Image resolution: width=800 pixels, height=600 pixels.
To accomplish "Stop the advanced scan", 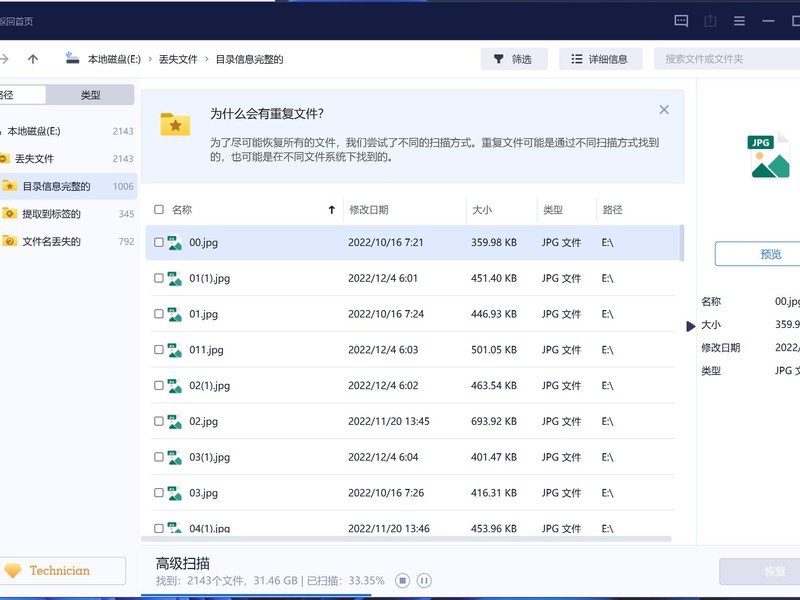I will (x=402, y=580).
